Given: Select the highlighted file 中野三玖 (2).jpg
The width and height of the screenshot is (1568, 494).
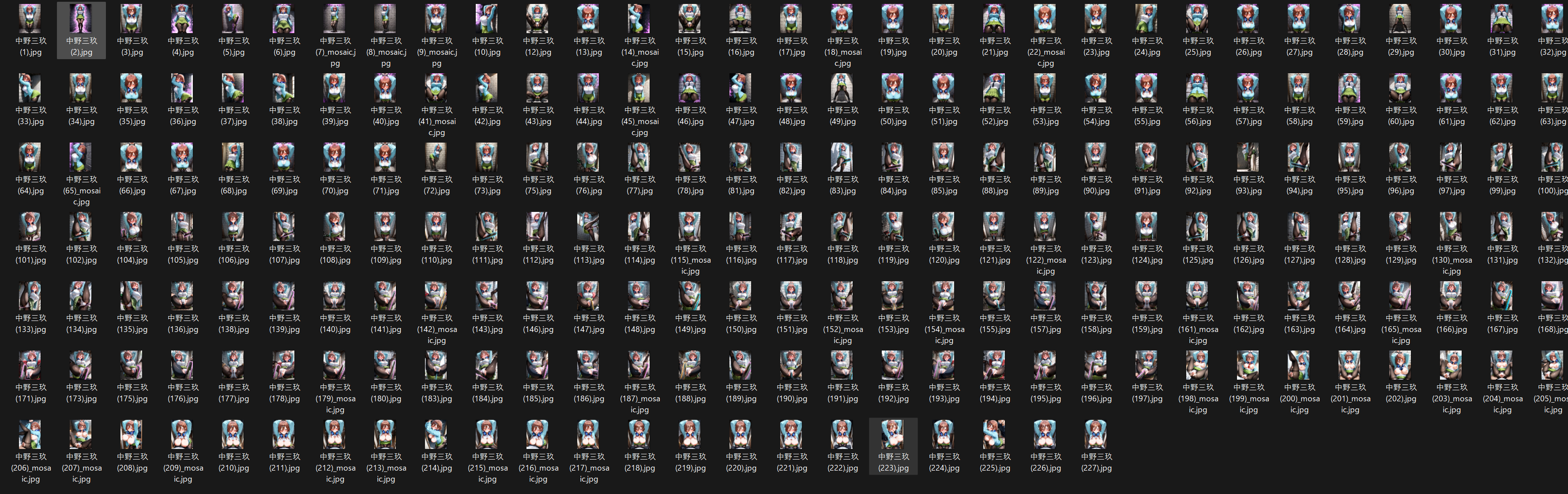Looking at the screenshot, I should (x=82, y=30).
